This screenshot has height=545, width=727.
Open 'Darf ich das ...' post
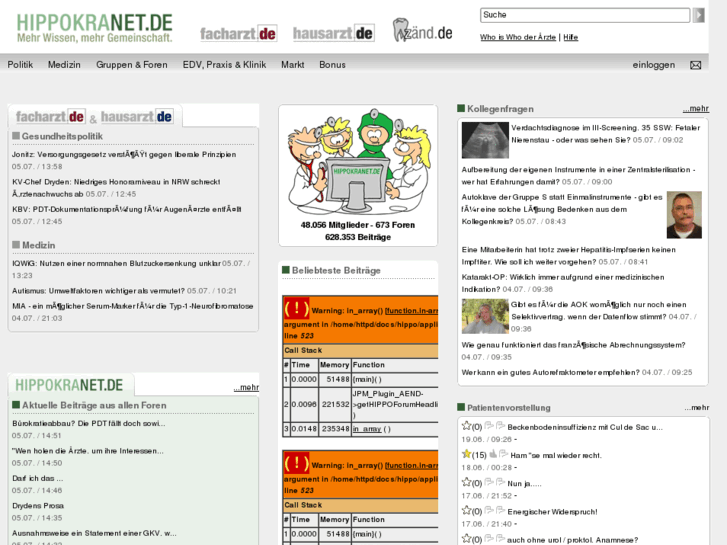[x=38, y=478]
